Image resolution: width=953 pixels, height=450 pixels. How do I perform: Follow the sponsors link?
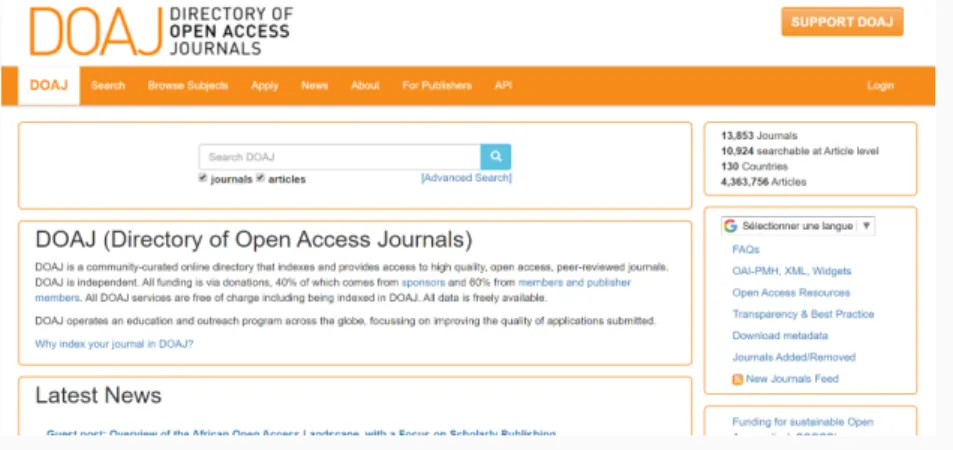[423, 283]
